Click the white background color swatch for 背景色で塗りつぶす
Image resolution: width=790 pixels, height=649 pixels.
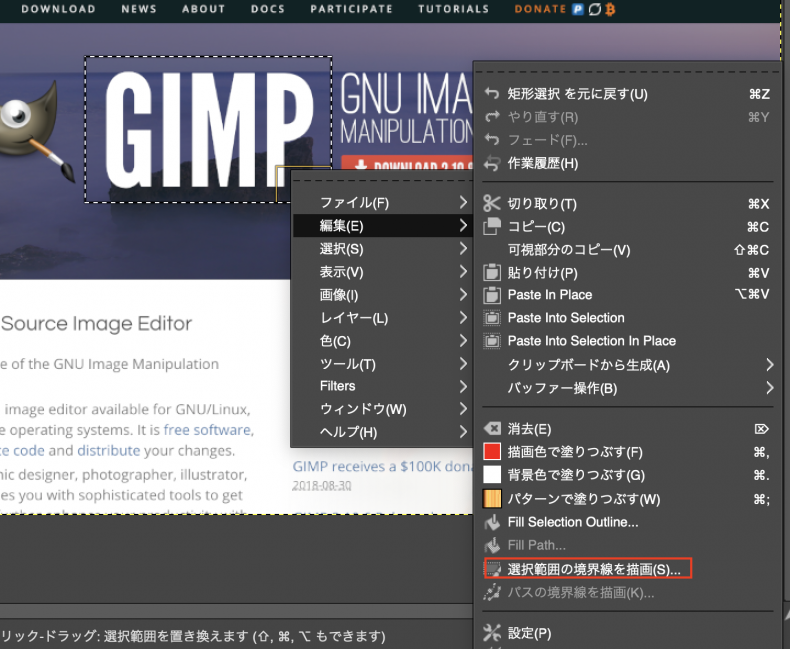pyautogui.click(x=492, y=475)
